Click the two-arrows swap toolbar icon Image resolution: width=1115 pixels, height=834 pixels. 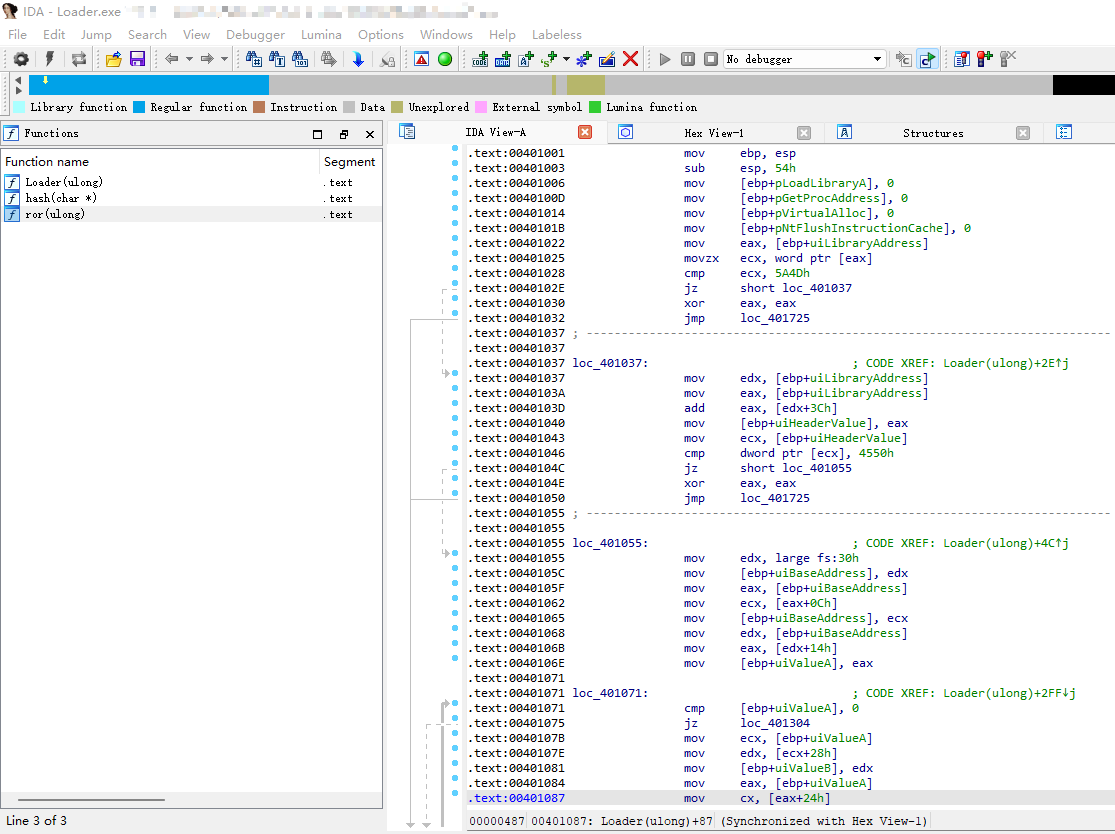(79, 59)
